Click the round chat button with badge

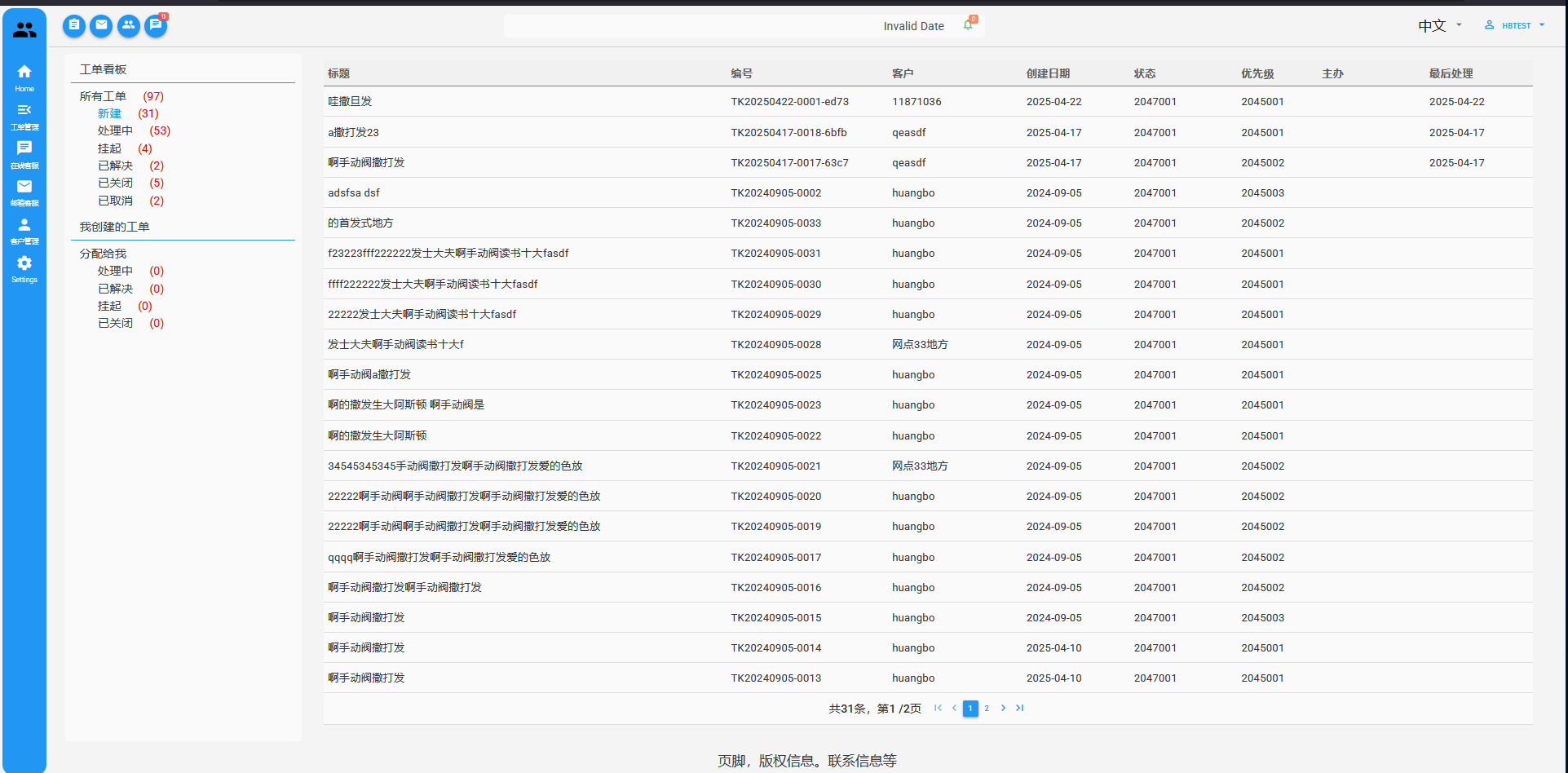[156, 25]
